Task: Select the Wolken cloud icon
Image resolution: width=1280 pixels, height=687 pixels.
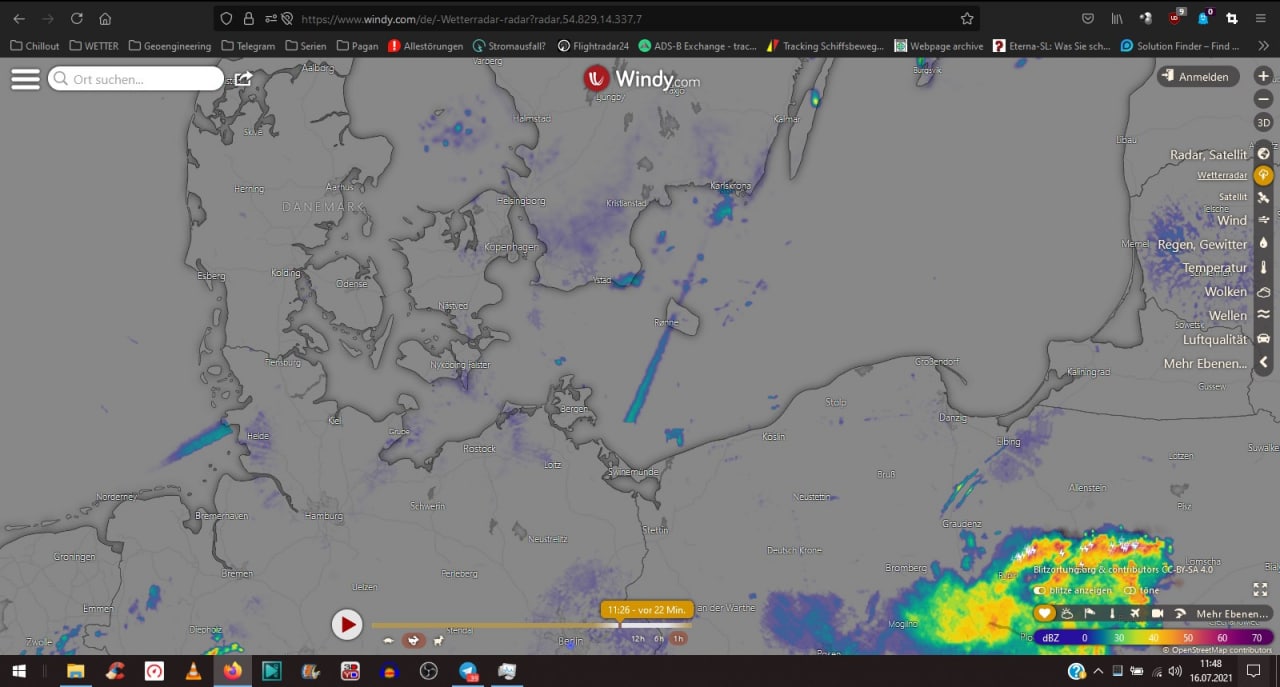Action: (1264, 291)
